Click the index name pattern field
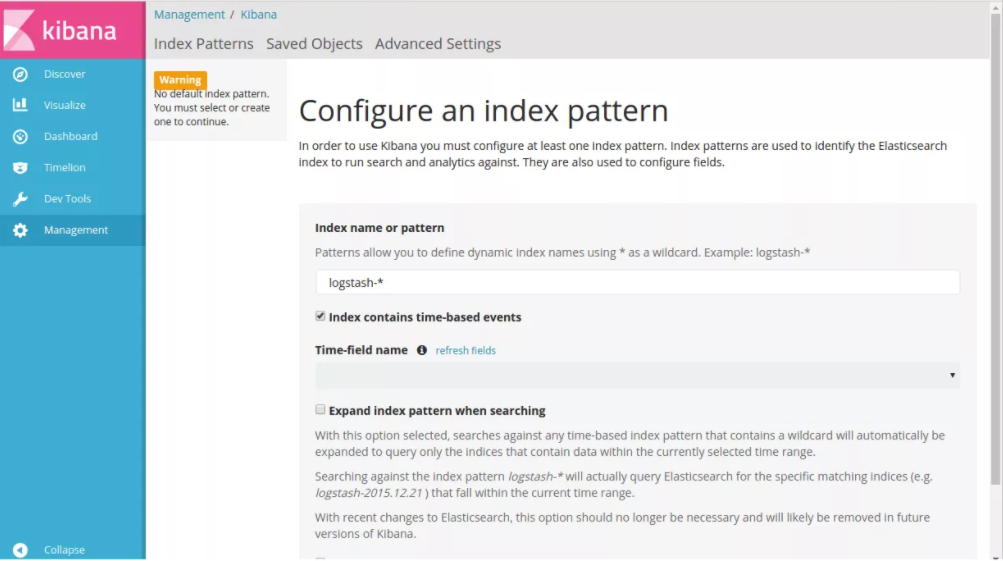The image size is (1003, 561). point(637,283)
